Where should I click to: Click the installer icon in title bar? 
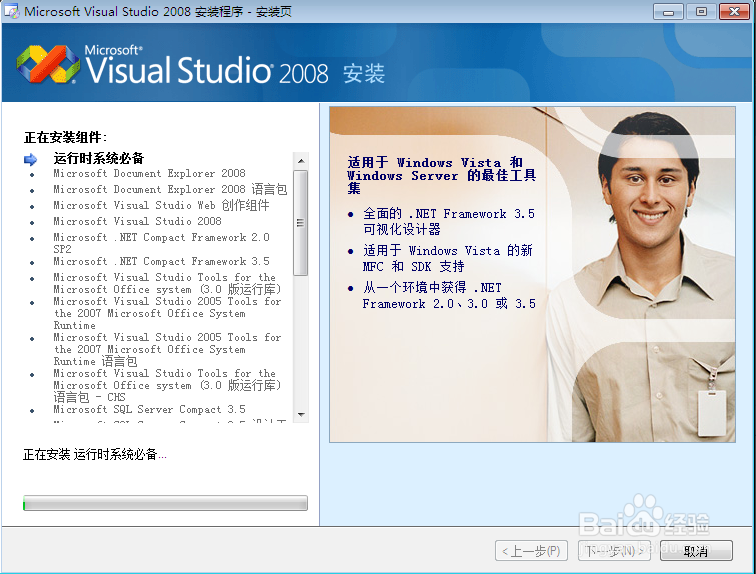[x=12, y=11]
